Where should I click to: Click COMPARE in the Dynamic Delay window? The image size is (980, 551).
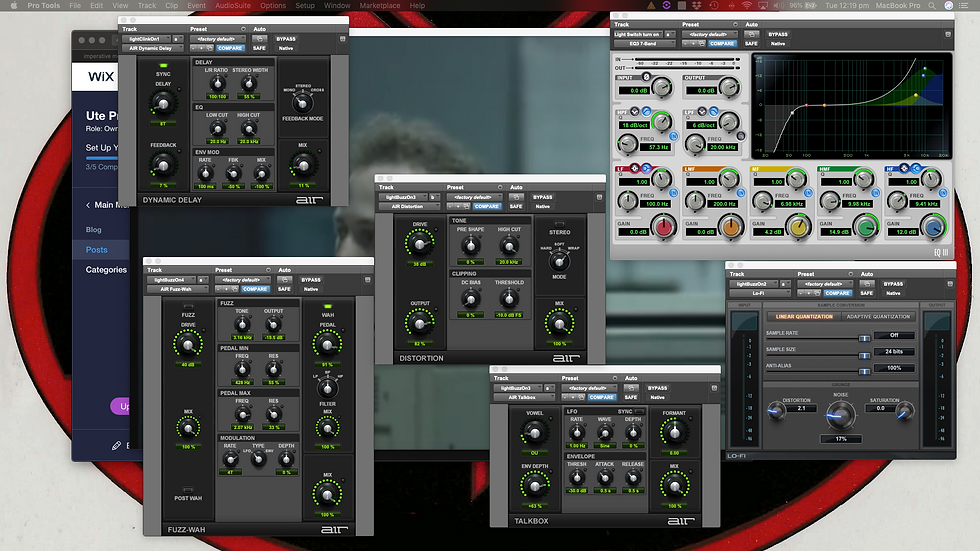pos(230,48)
